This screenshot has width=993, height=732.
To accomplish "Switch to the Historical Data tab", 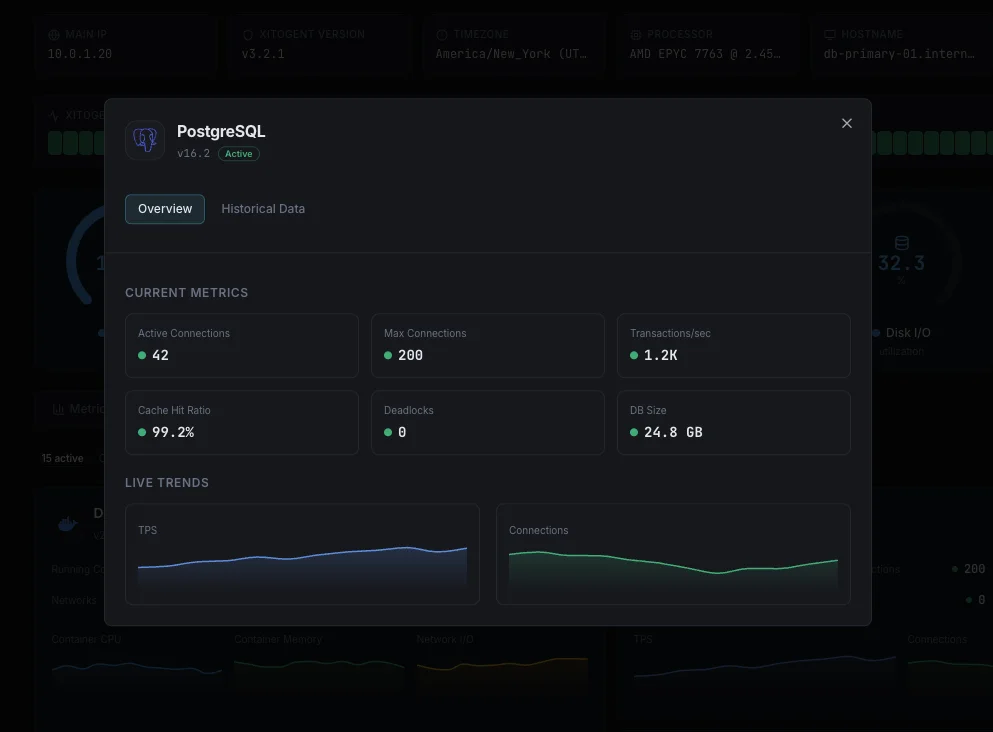I will pos(263,209).
